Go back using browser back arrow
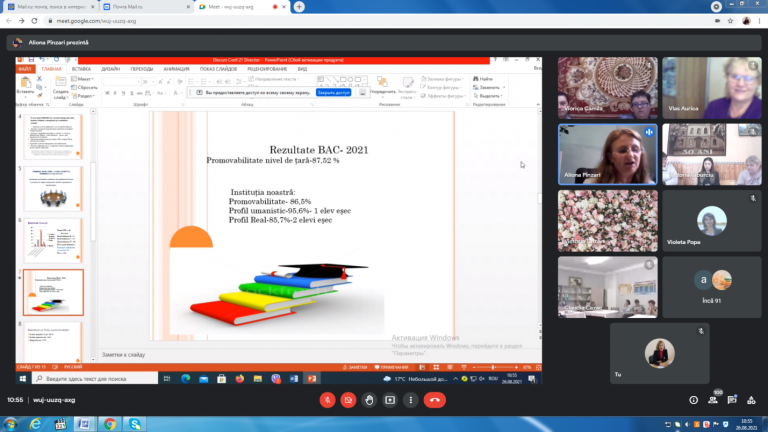 pos(10,20)
